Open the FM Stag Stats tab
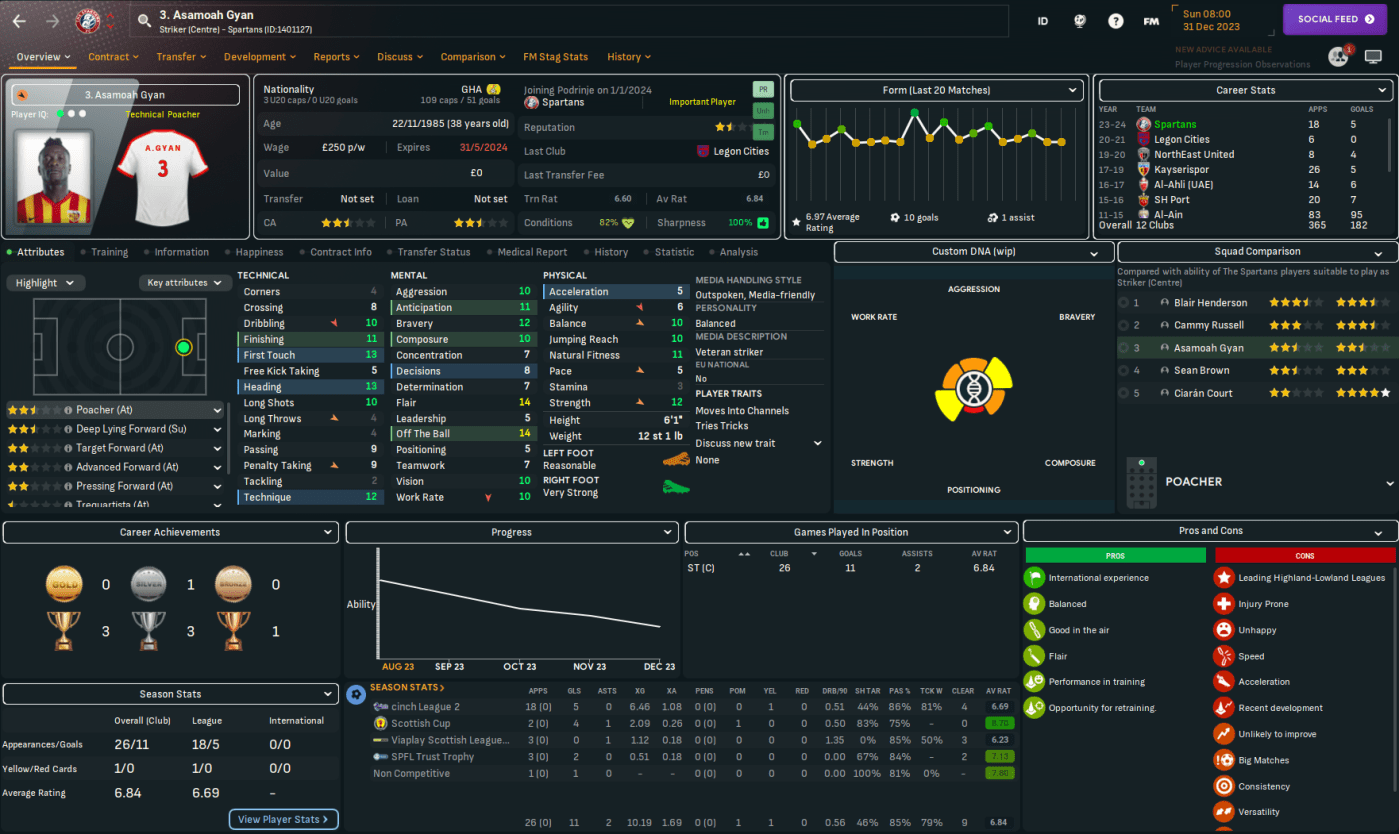Screen dimensions: 1399x834 (x=555, y=57)
